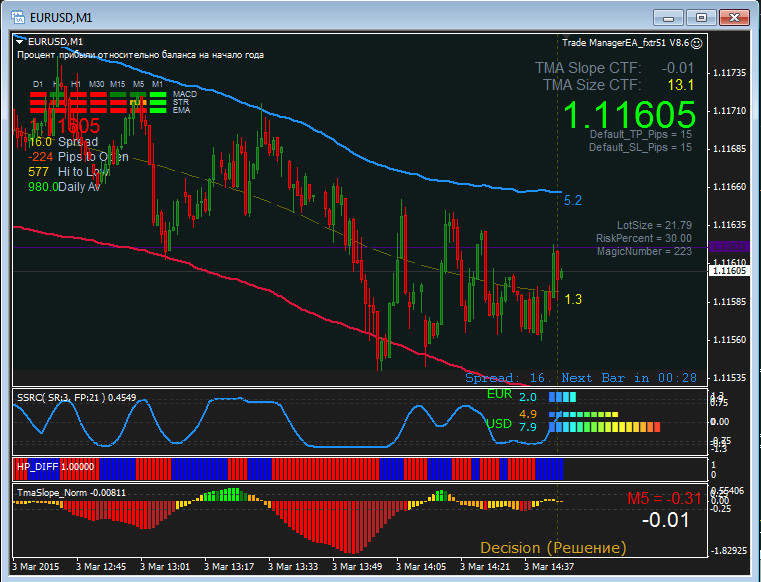Click the 16.0 Spread reading
Image resolution: width=761 pixels, height=582 pixels.
pos(63,142)
